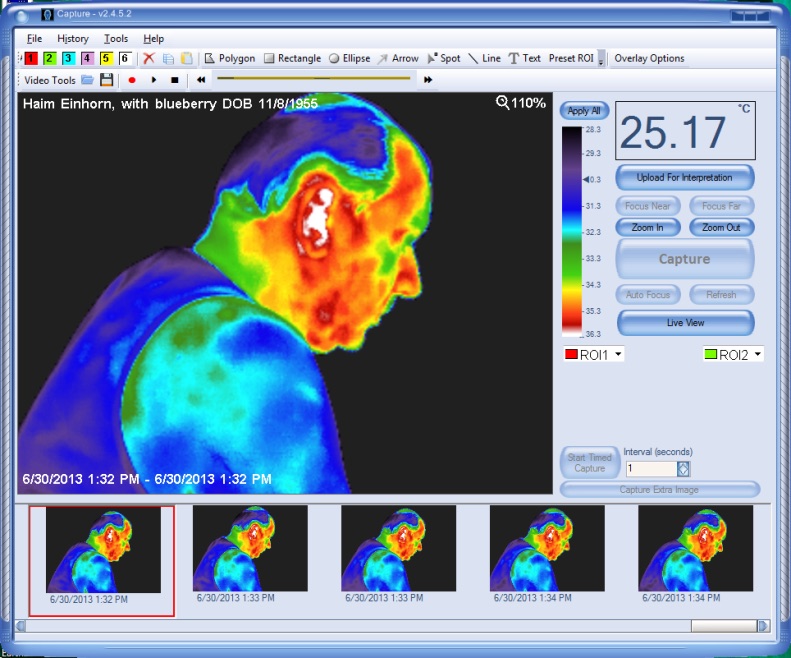Click the 25.17 temperature readout
791x658 pixels.
coord(685,131)
